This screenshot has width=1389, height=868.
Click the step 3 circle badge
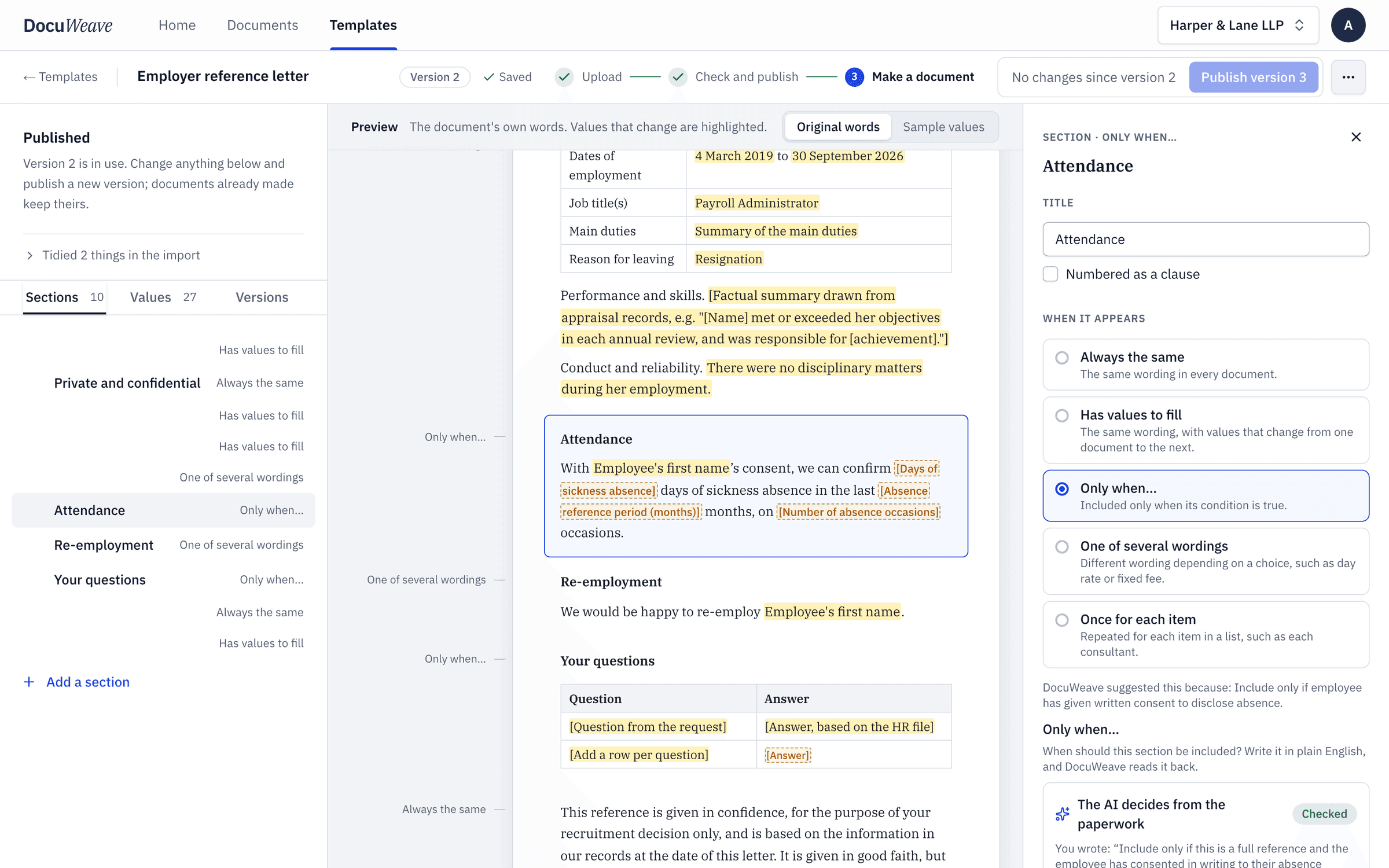pyautogui.click(x=854, y=77)
